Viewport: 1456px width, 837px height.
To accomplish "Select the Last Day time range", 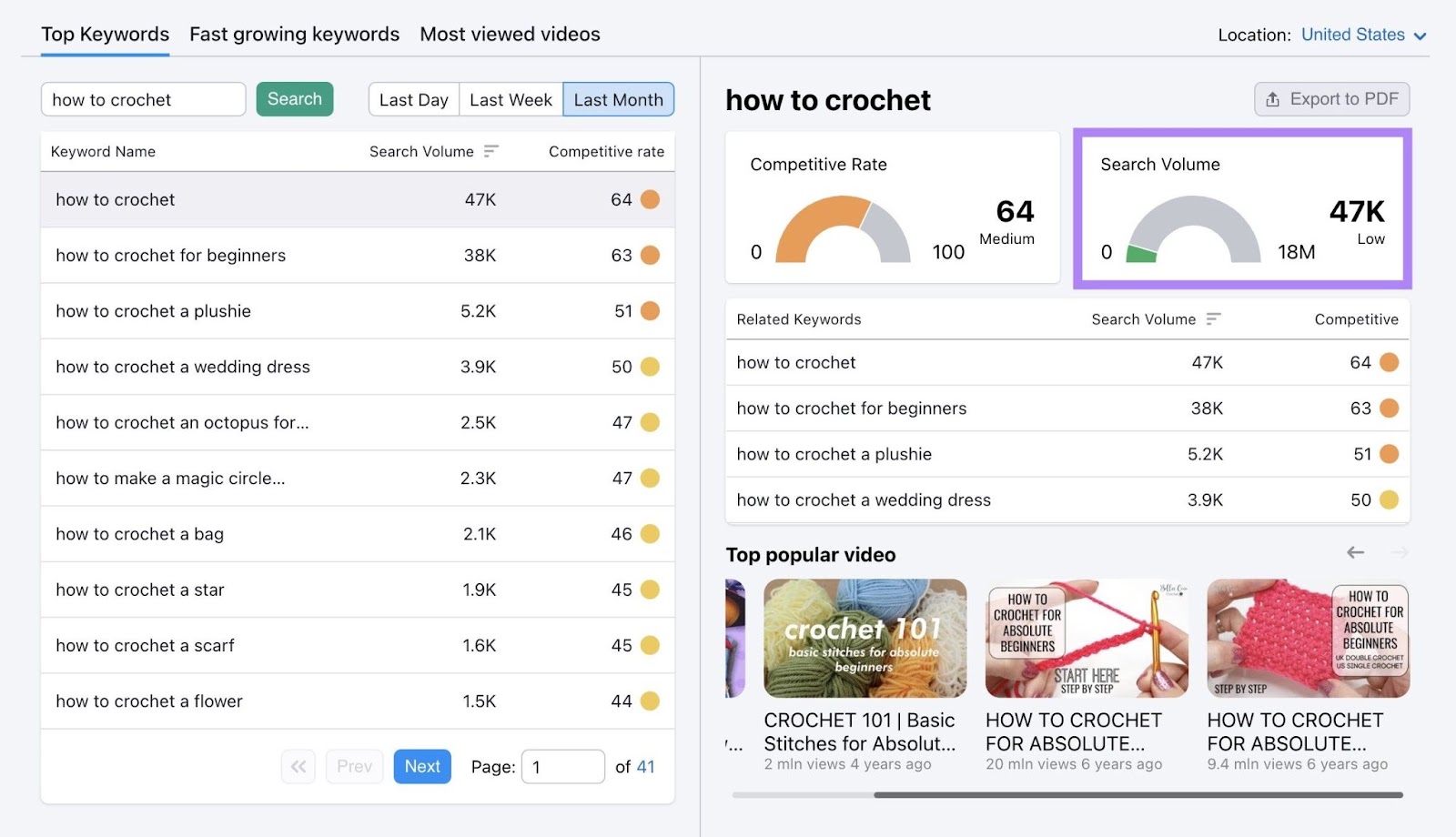I will (x=413, y=99).
